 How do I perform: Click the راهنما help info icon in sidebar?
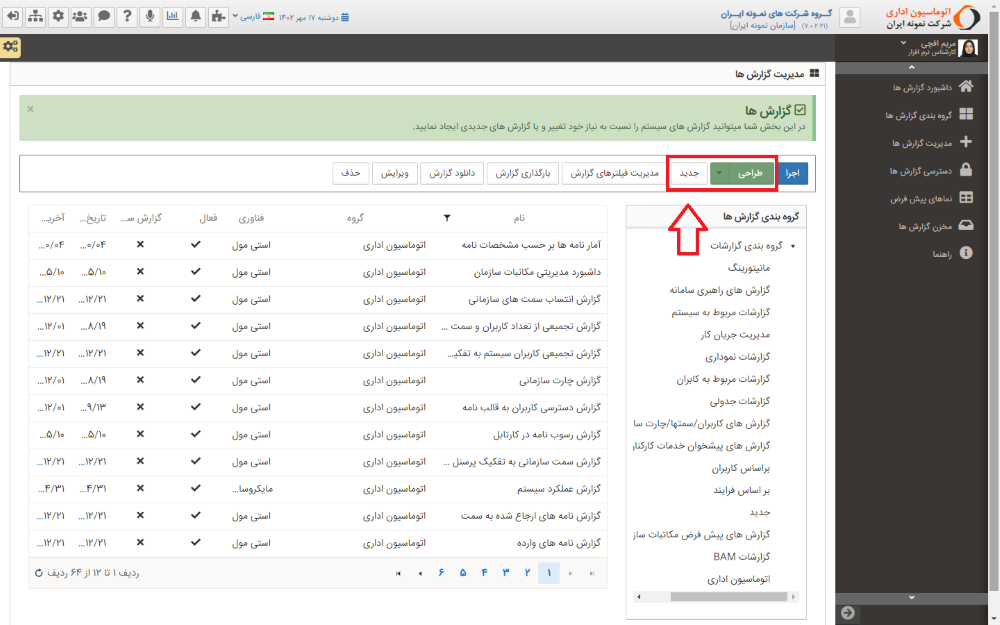click(967, 253)
